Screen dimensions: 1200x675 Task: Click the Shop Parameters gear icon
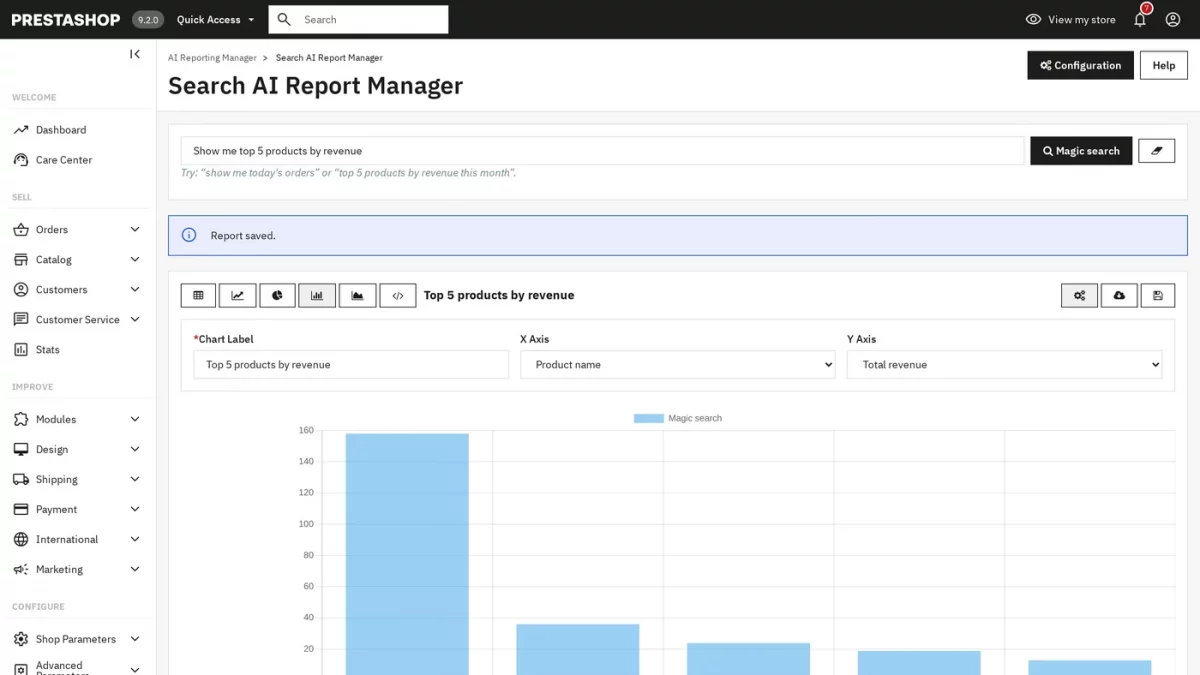pos(20,640)
